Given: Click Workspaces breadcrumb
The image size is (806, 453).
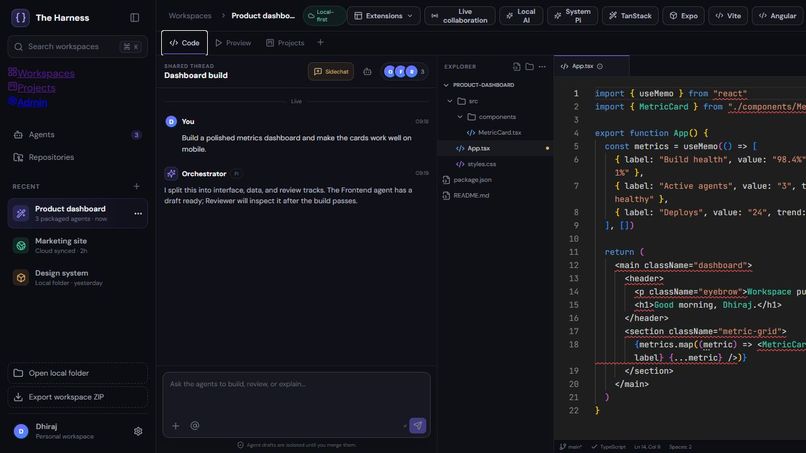Looking at the screenshot, I should 190,16.
